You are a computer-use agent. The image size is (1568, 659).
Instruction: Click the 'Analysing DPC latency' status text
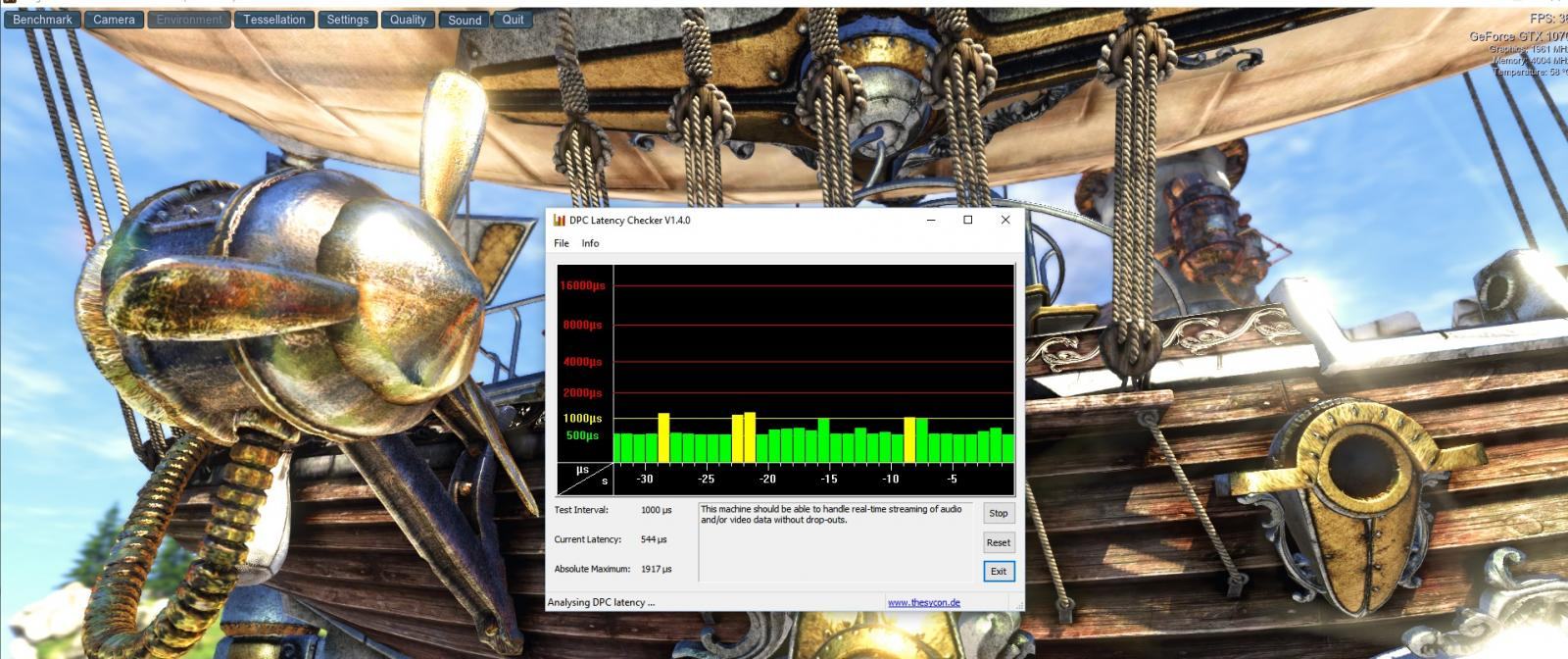[601, 603]
